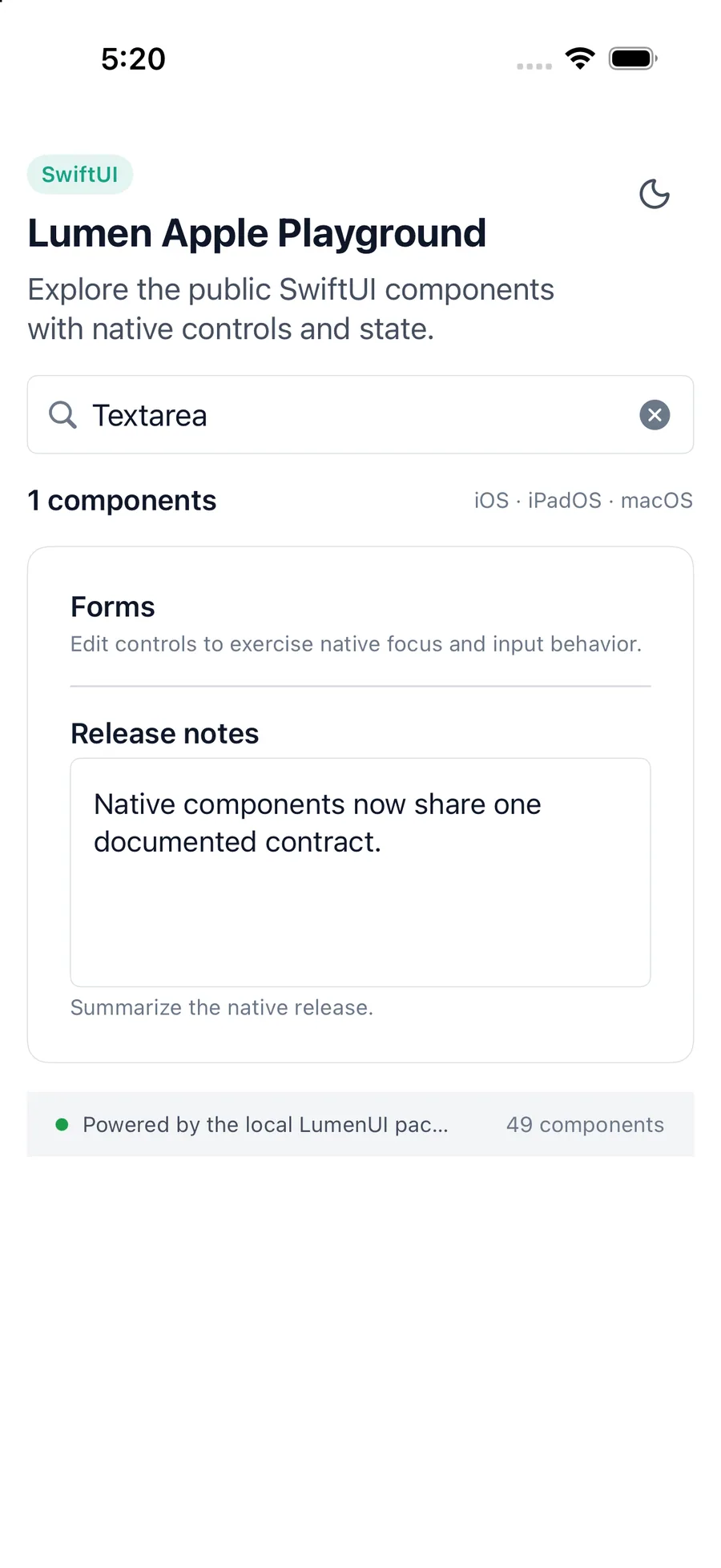The width and height of the screenshot is (721, 1568).
Task: Tap the Powered by the local LumenUI text
Action: pyautogui.click(x=265, y=1125)
